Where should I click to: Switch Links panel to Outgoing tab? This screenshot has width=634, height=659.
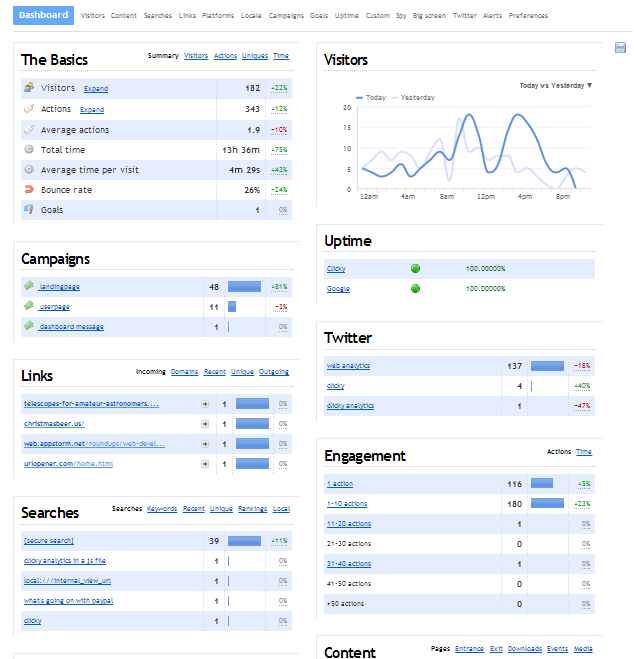(274, 372)
